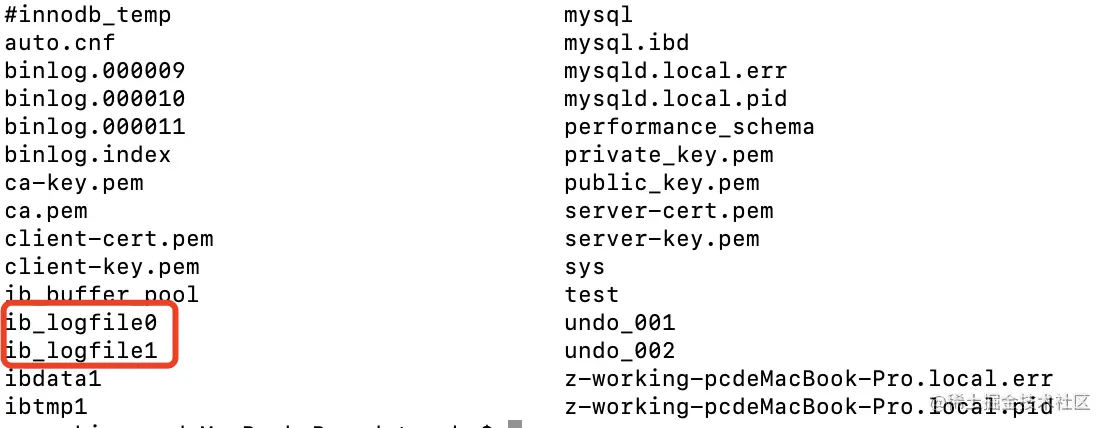Click the #innodb_temp directory name

click(x=88, y=15)
